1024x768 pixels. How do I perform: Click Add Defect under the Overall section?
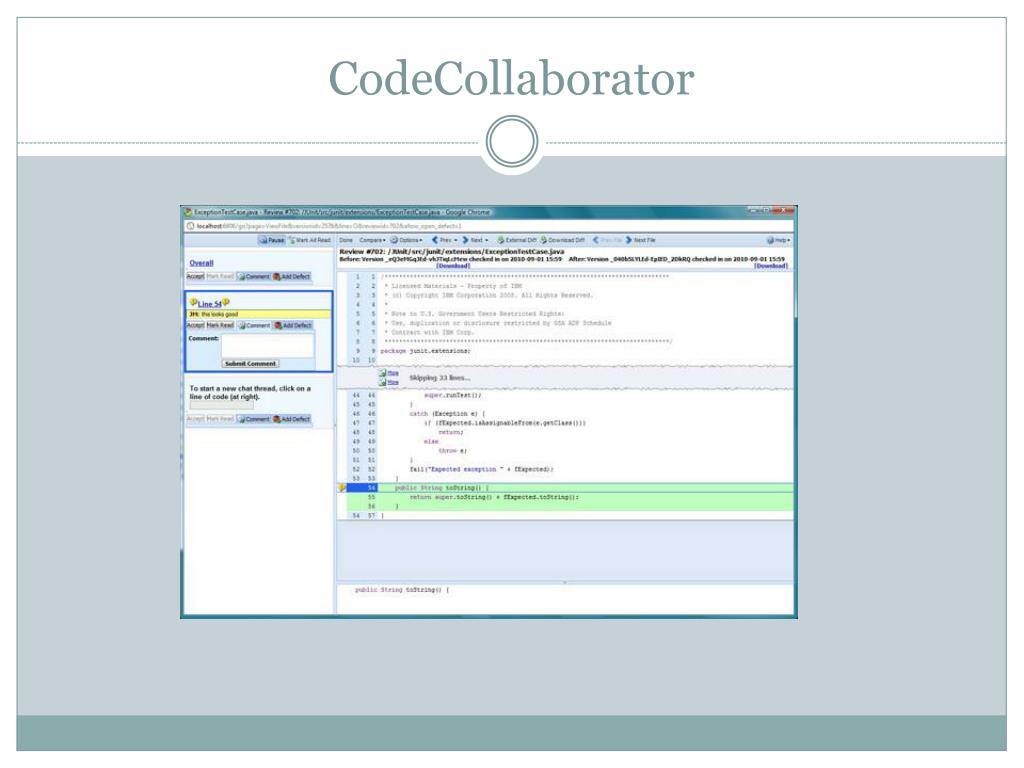tap(291, 276)
